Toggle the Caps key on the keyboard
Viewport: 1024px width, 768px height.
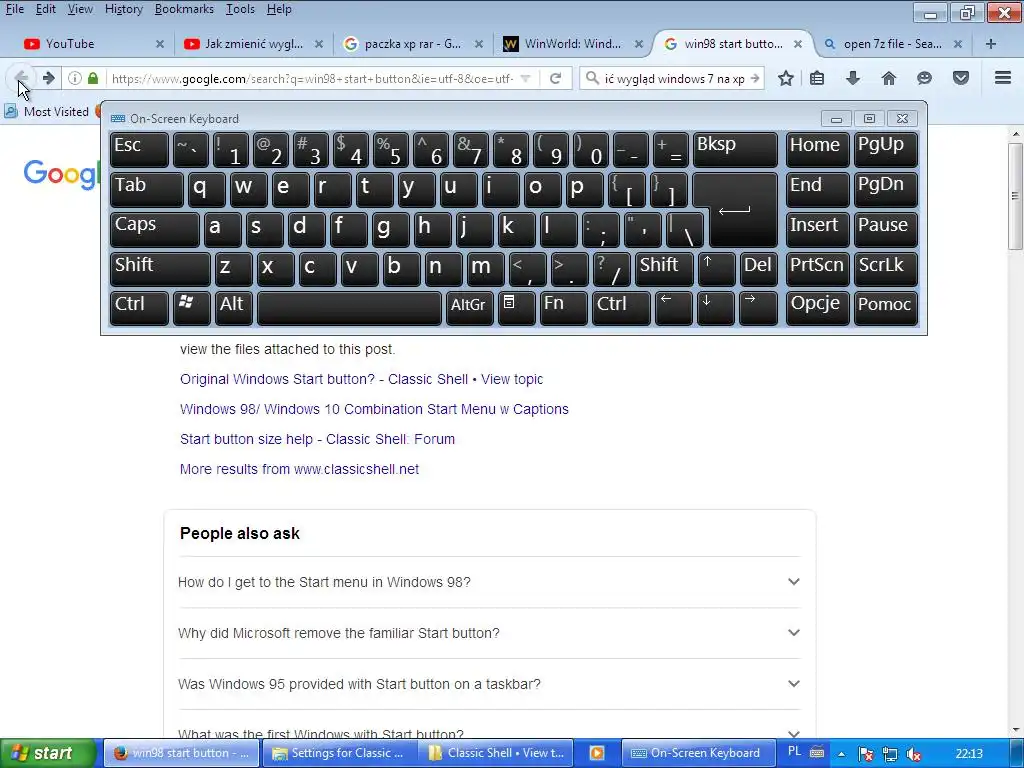(x=154, y=229)
